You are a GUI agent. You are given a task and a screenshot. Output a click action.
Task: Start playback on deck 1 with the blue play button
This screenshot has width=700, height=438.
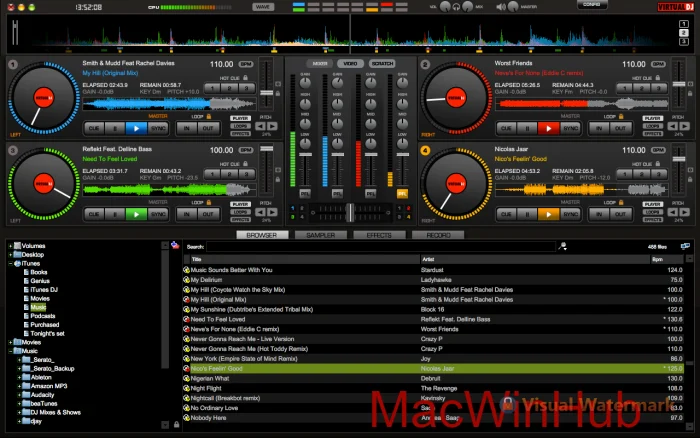click(x=136, y=128)
